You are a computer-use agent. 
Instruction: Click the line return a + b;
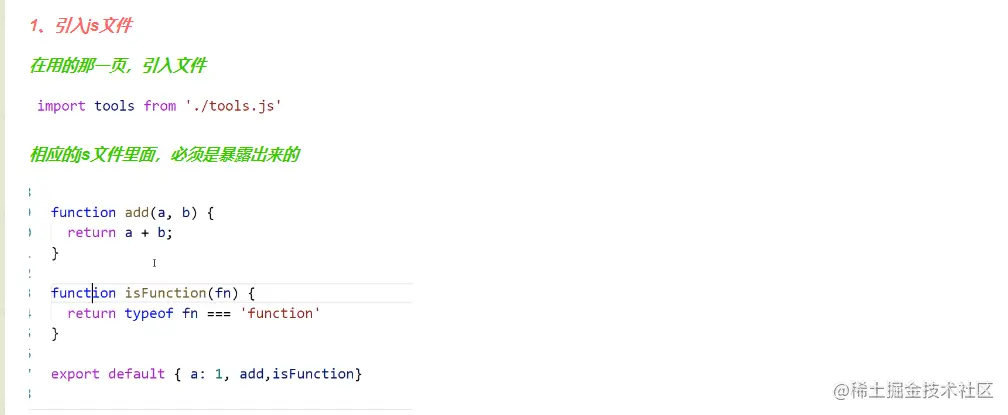(120, 232)
